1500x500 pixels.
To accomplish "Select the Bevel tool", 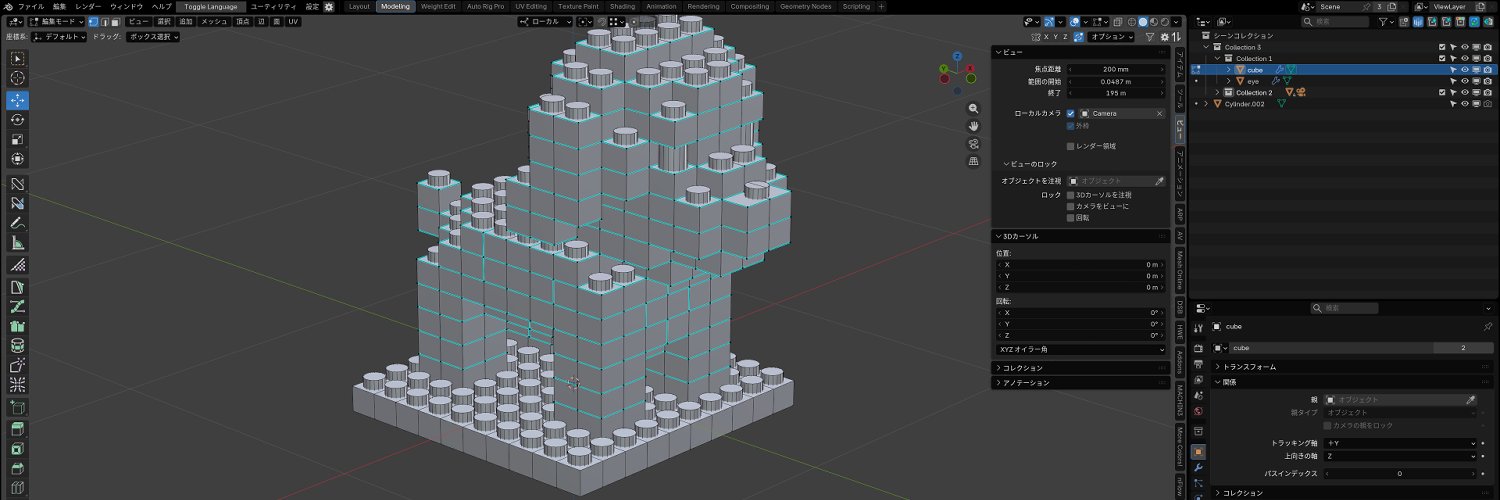I will 18,470.
